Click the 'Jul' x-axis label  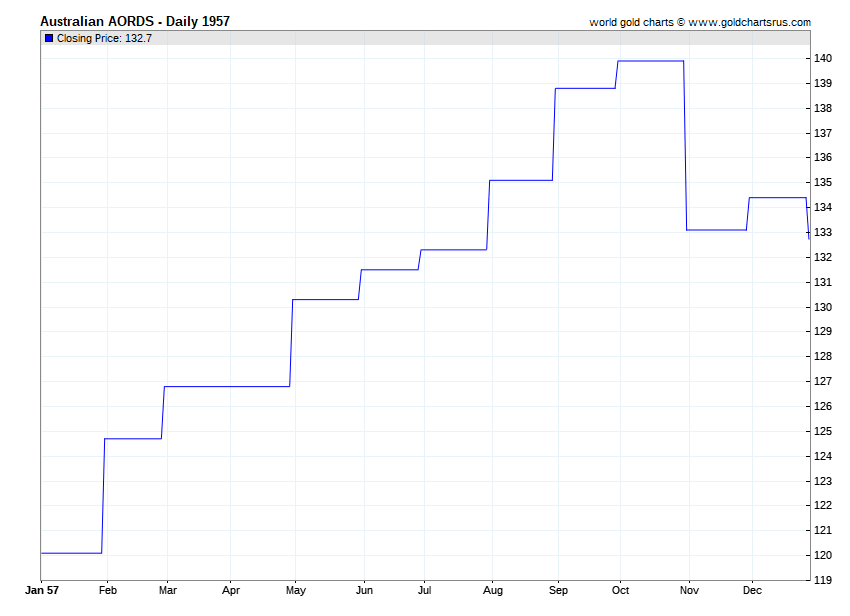[424, 590]
